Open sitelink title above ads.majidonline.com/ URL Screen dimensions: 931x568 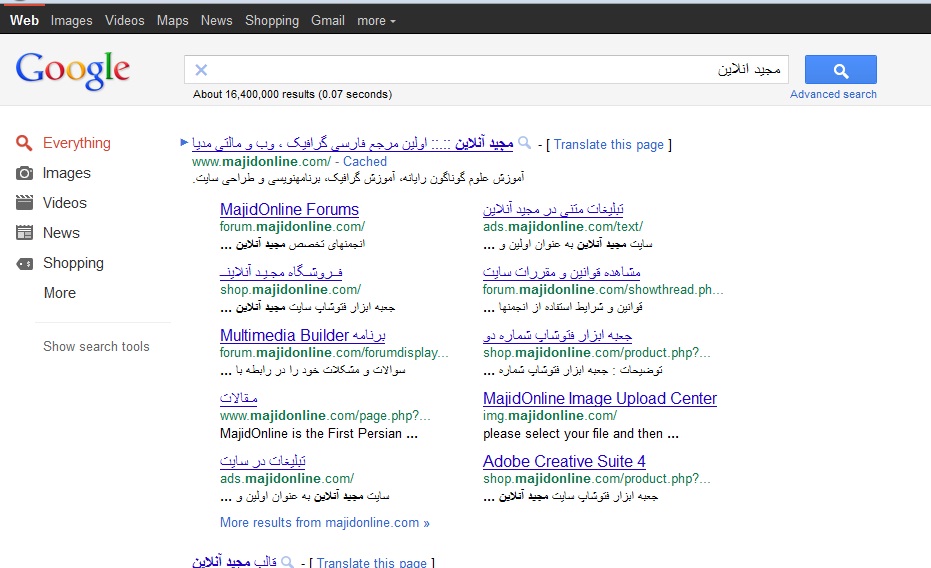point(262,461)
